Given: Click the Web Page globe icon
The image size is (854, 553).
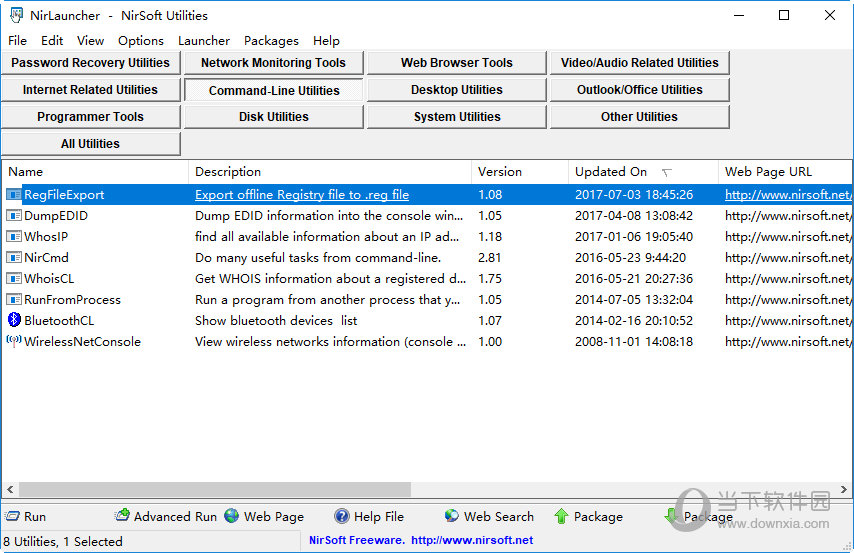Looking at the screenshot, I should point(231,515).
